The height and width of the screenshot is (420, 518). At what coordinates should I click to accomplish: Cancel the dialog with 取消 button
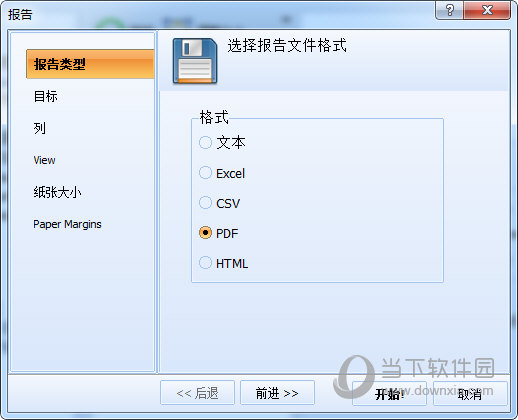[x=470, y=394]
